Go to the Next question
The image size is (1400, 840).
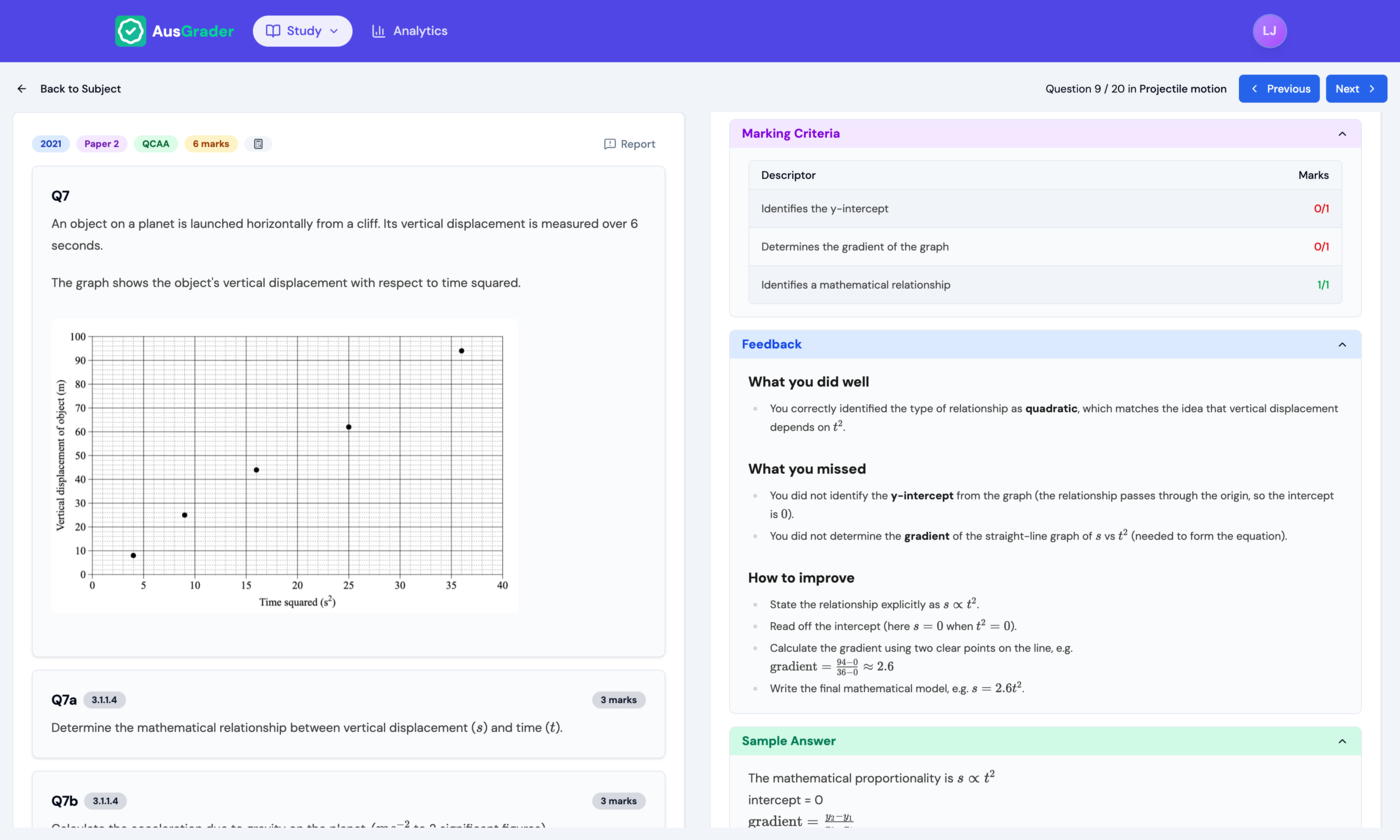point(1356,89)
